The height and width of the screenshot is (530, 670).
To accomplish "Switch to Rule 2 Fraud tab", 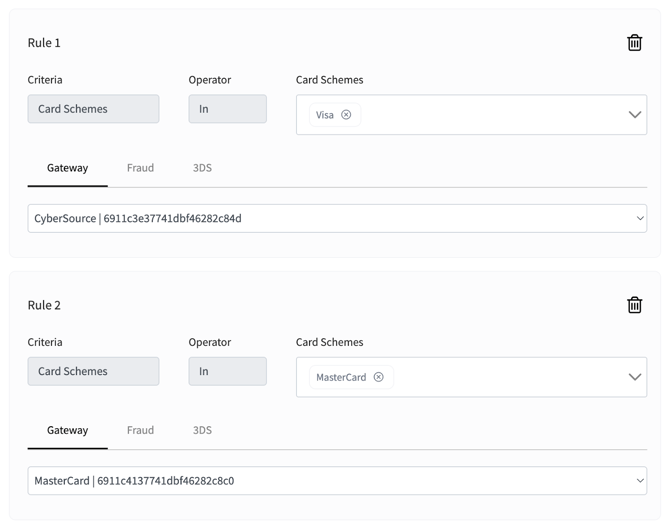I will (140, 430).
